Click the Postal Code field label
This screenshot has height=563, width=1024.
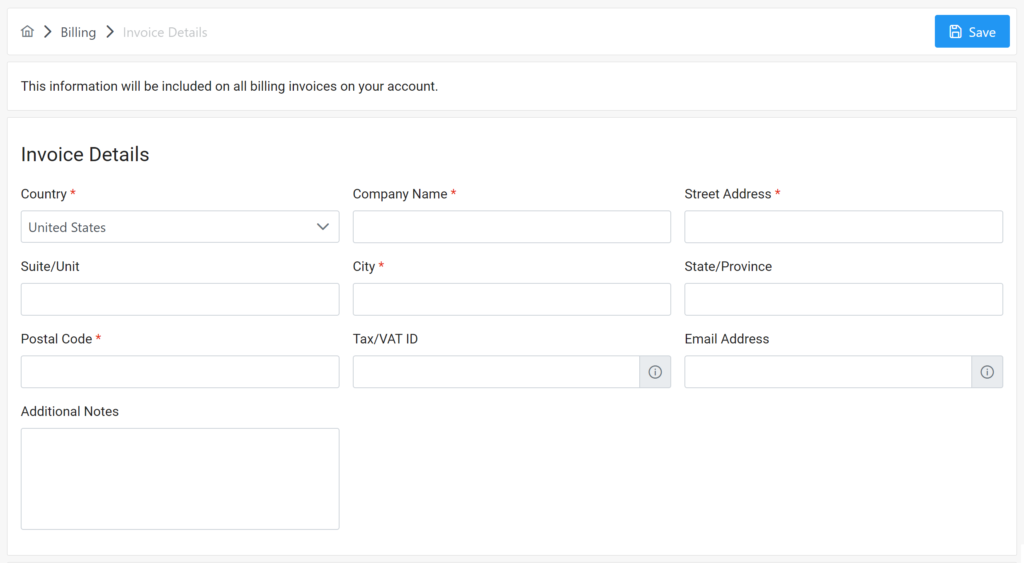click(56, 339)
